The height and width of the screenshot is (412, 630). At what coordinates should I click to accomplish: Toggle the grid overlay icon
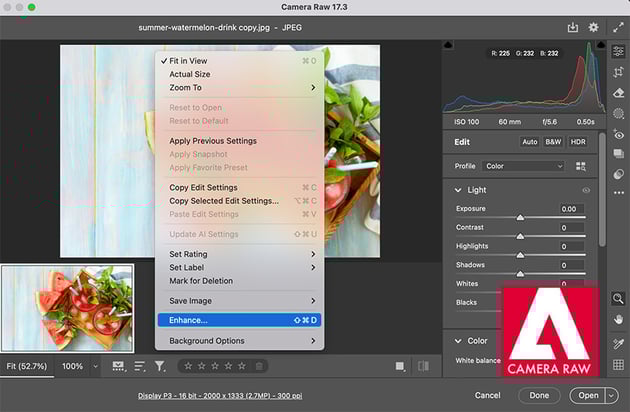pyautogui.click(x=618, y=365)
